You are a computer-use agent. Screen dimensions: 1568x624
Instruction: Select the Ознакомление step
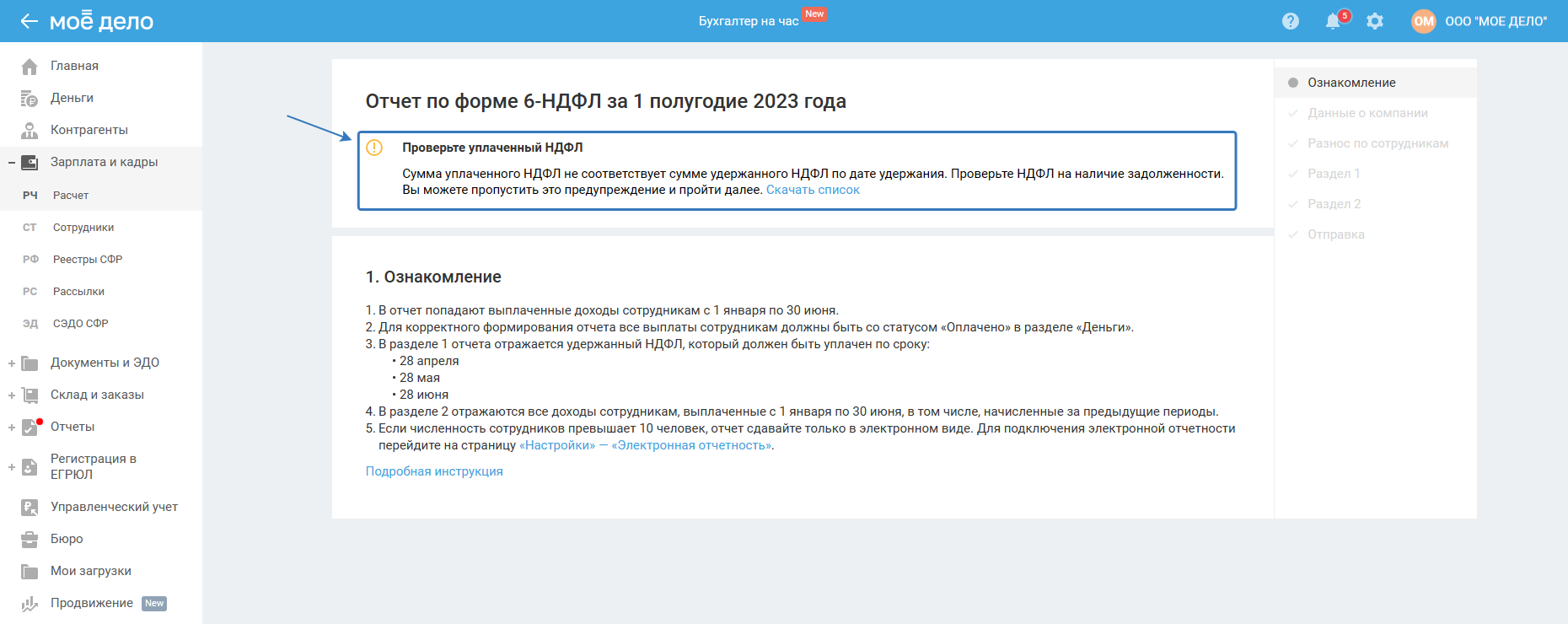(x=1351, y=83)
